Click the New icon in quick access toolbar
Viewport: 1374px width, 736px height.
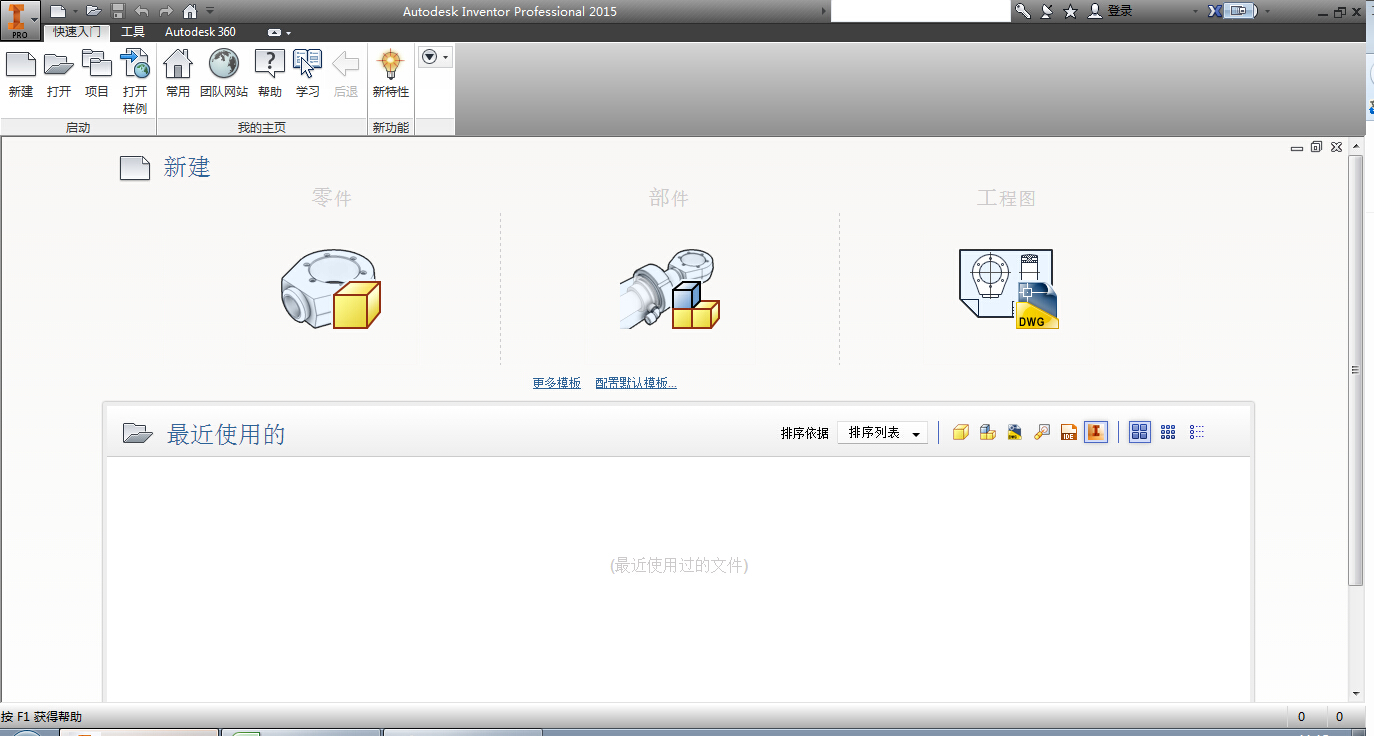pyautogui.click(x=58, y=11)
